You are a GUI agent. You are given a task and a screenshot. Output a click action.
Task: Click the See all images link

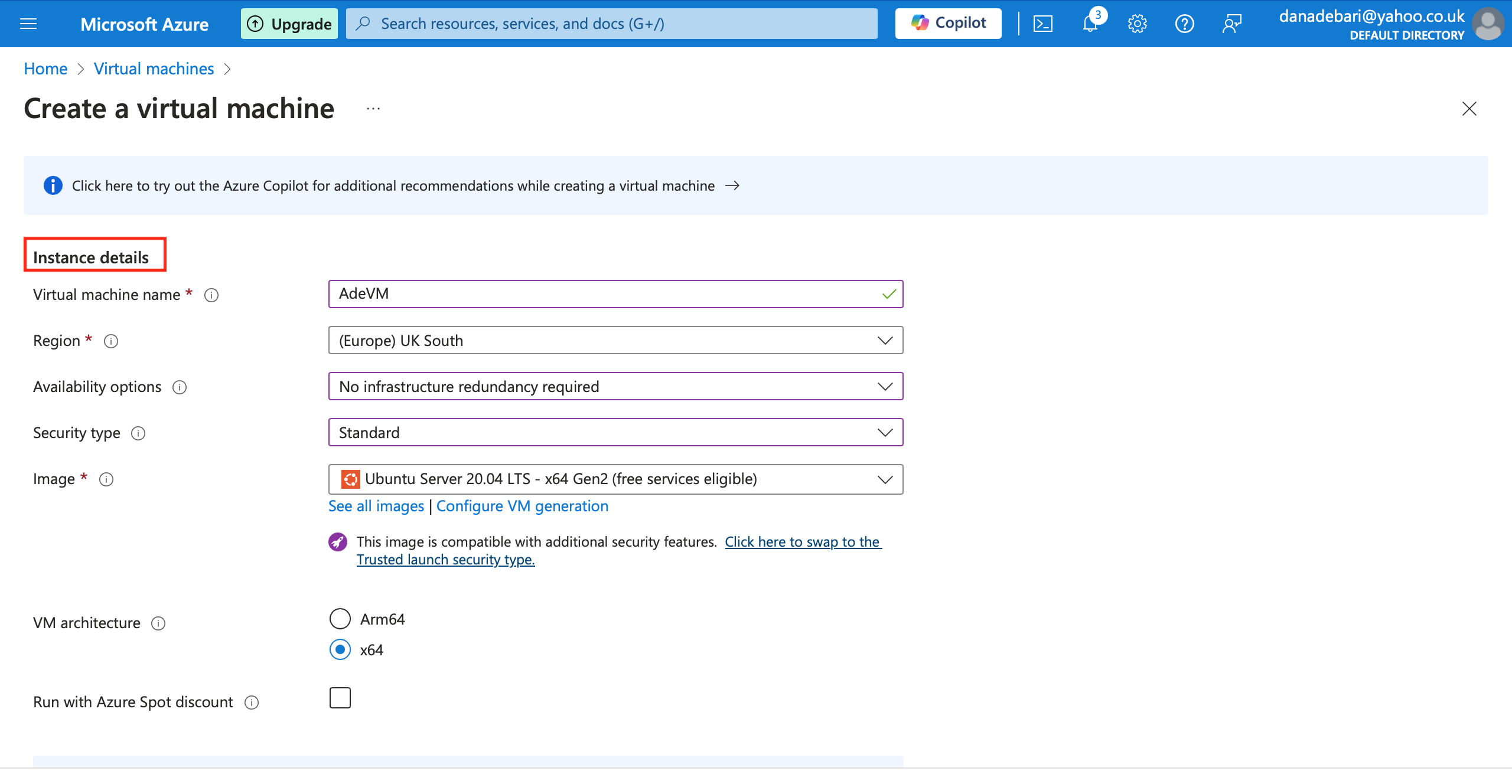point(376,506)
